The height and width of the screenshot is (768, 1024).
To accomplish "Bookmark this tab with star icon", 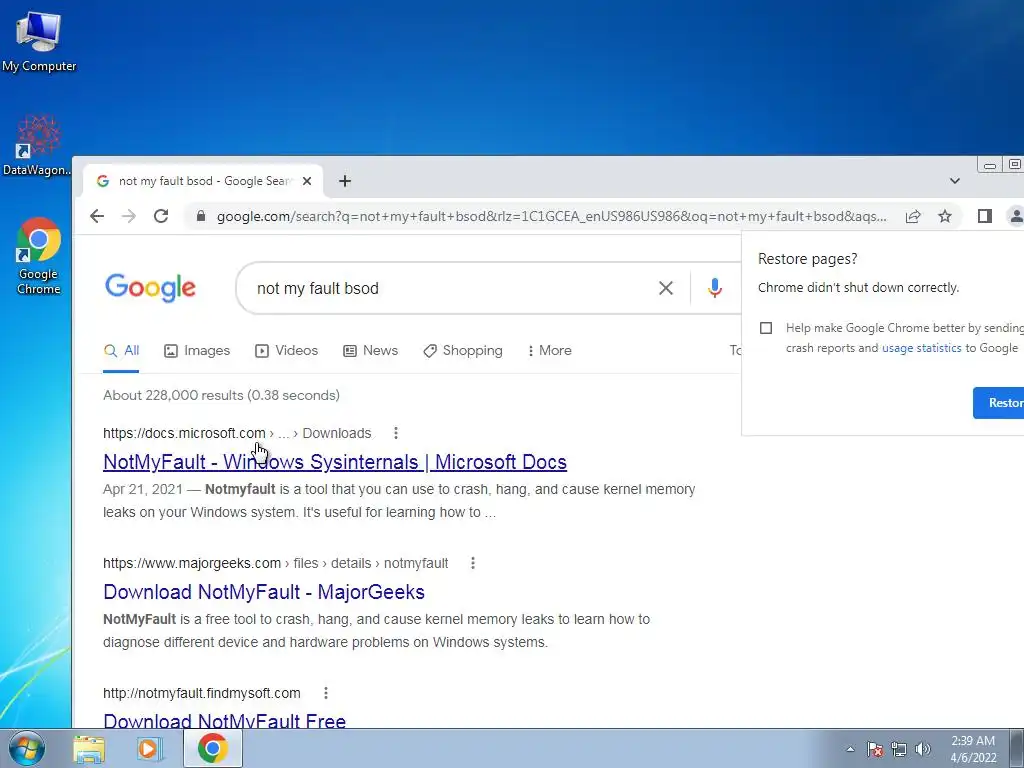I will (944, 216).
